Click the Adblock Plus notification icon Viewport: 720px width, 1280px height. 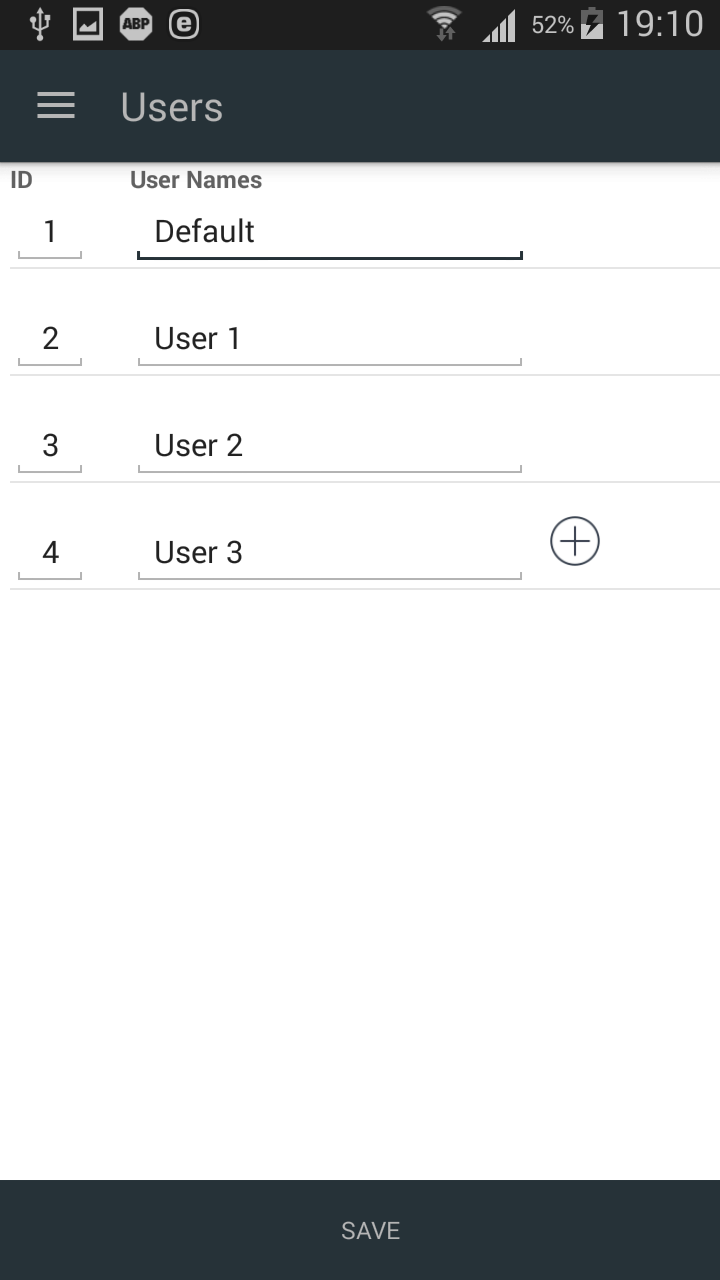point(136,24)
